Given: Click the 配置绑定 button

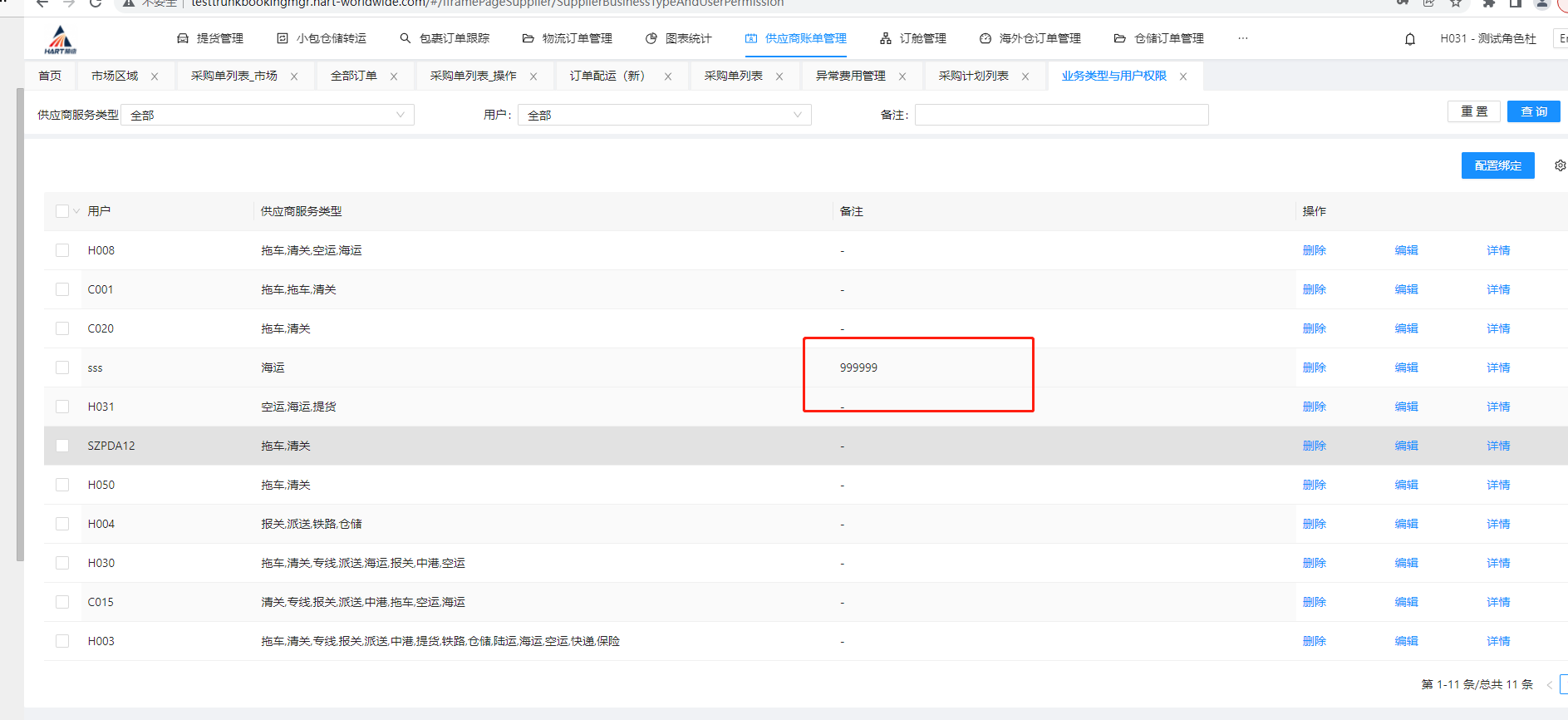Looking at the screenshot, I should coord(1497,165).
